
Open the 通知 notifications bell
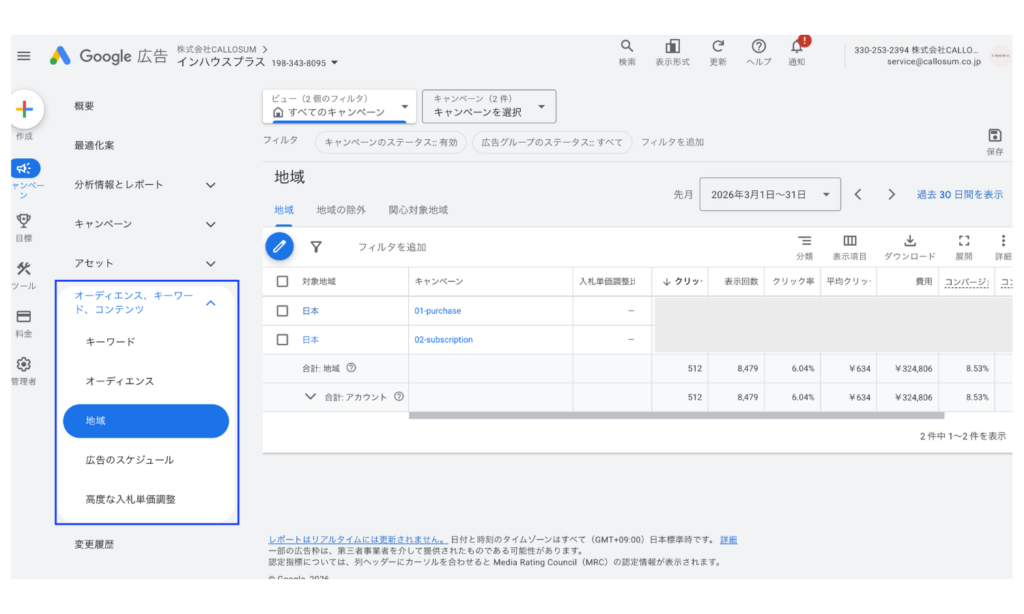pyautogui.click(x=797, y=47)
